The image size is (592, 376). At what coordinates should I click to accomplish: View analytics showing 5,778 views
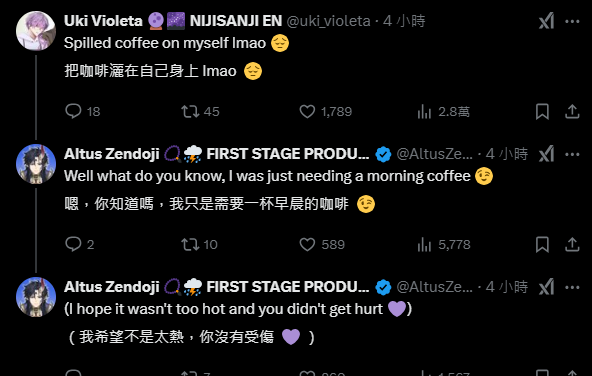(424, 245)
